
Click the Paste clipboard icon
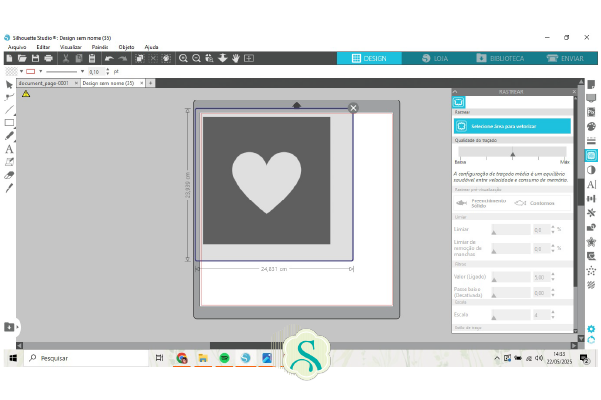(x=92, y=58)
